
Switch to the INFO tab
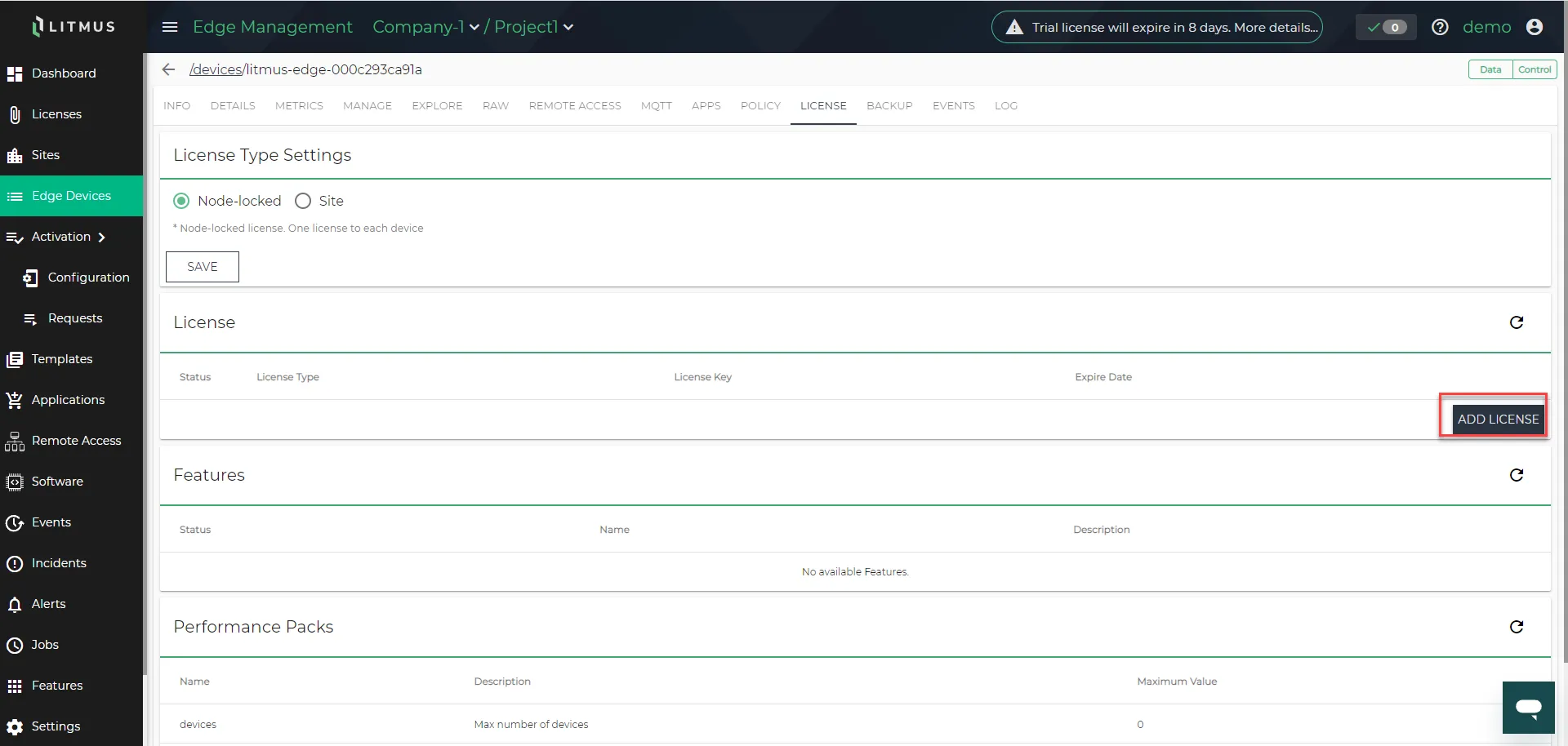(177, 106)
